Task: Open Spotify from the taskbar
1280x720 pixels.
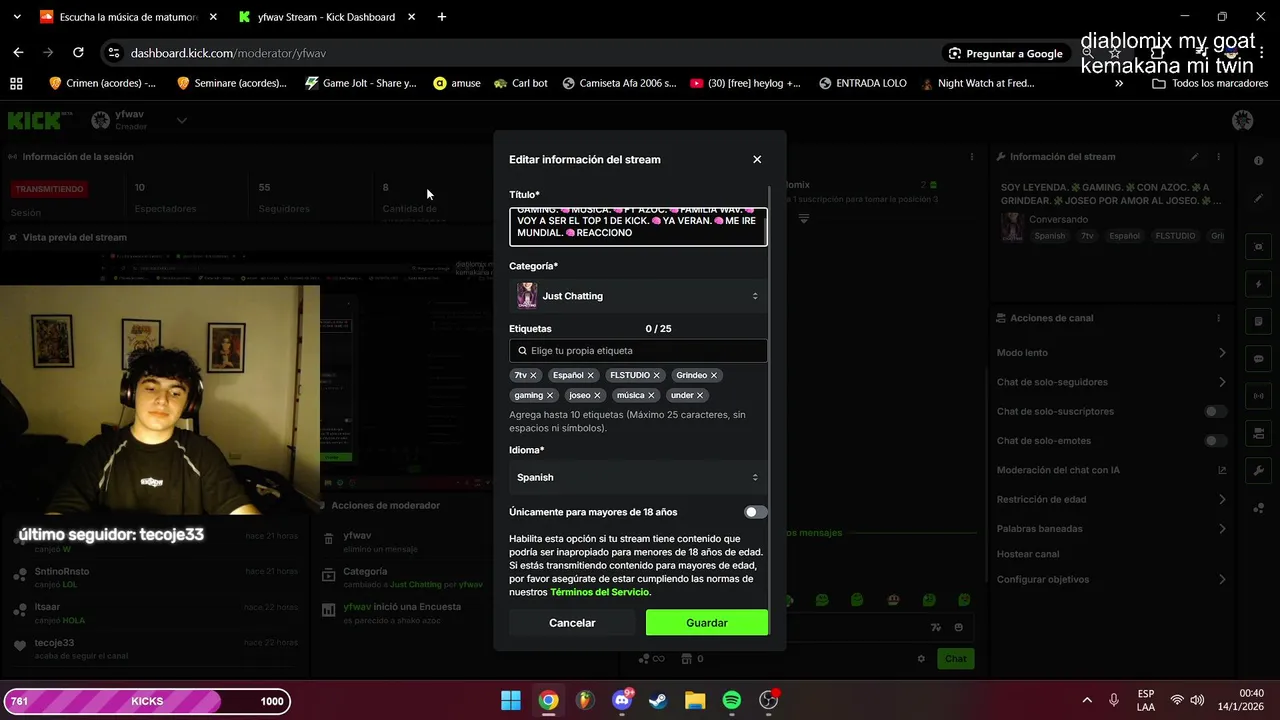Action: click(731, 700)
